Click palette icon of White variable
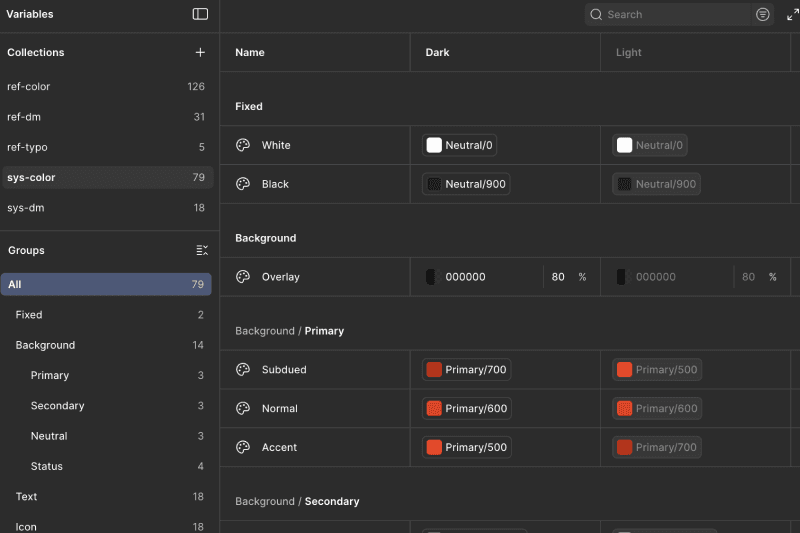Viewport: 800px width, 533px height. pyautogui.click(x=243, y=145)
